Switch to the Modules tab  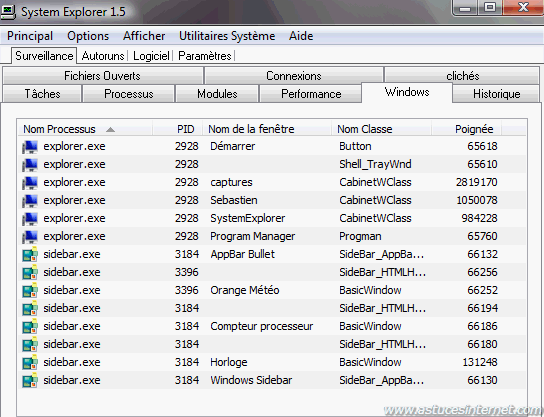tap(217, 94)
